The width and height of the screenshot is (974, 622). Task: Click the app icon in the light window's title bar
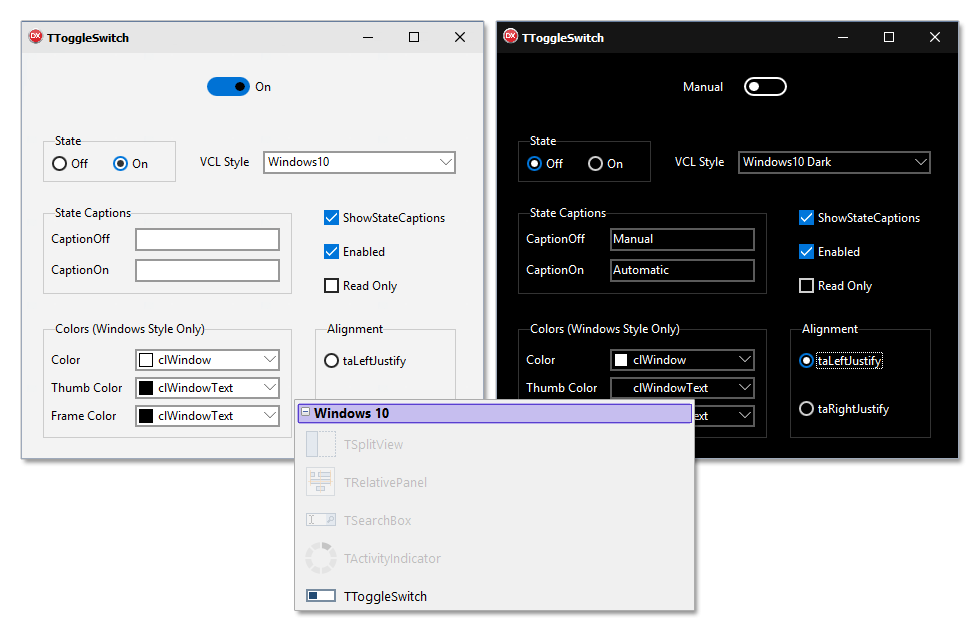click(35, 37)
